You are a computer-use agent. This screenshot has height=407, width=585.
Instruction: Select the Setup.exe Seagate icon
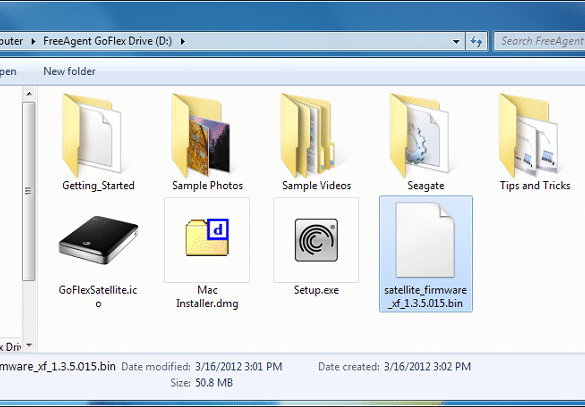click(x=316, y=240)
